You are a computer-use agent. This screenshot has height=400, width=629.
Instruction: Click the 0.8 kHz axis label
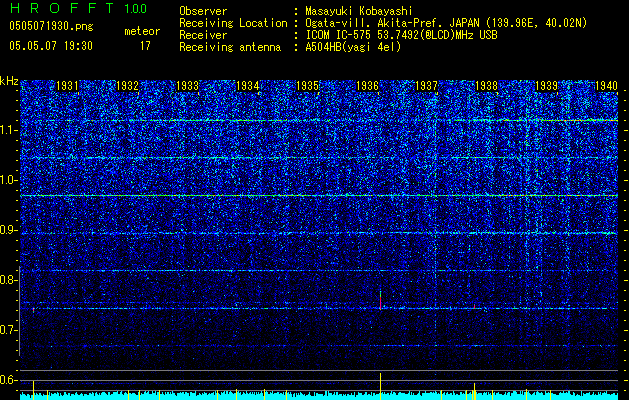pos(8,280)
